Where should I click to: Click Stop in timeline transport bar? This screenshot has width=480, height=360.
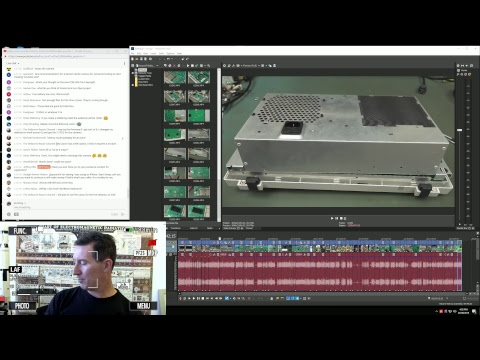tap(203, 298)
